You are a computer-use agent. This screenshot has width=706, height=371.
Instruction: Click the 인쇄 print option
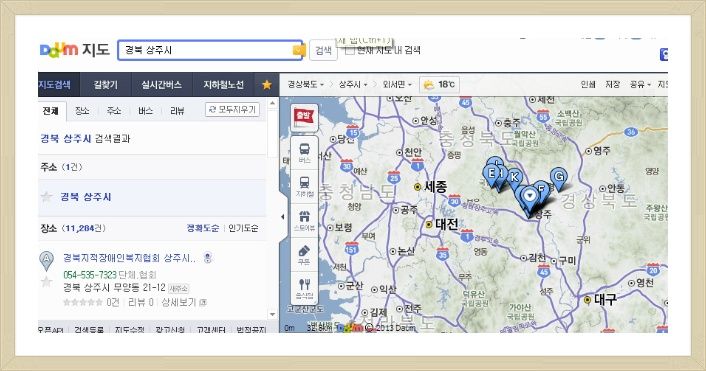click(588, 85)
